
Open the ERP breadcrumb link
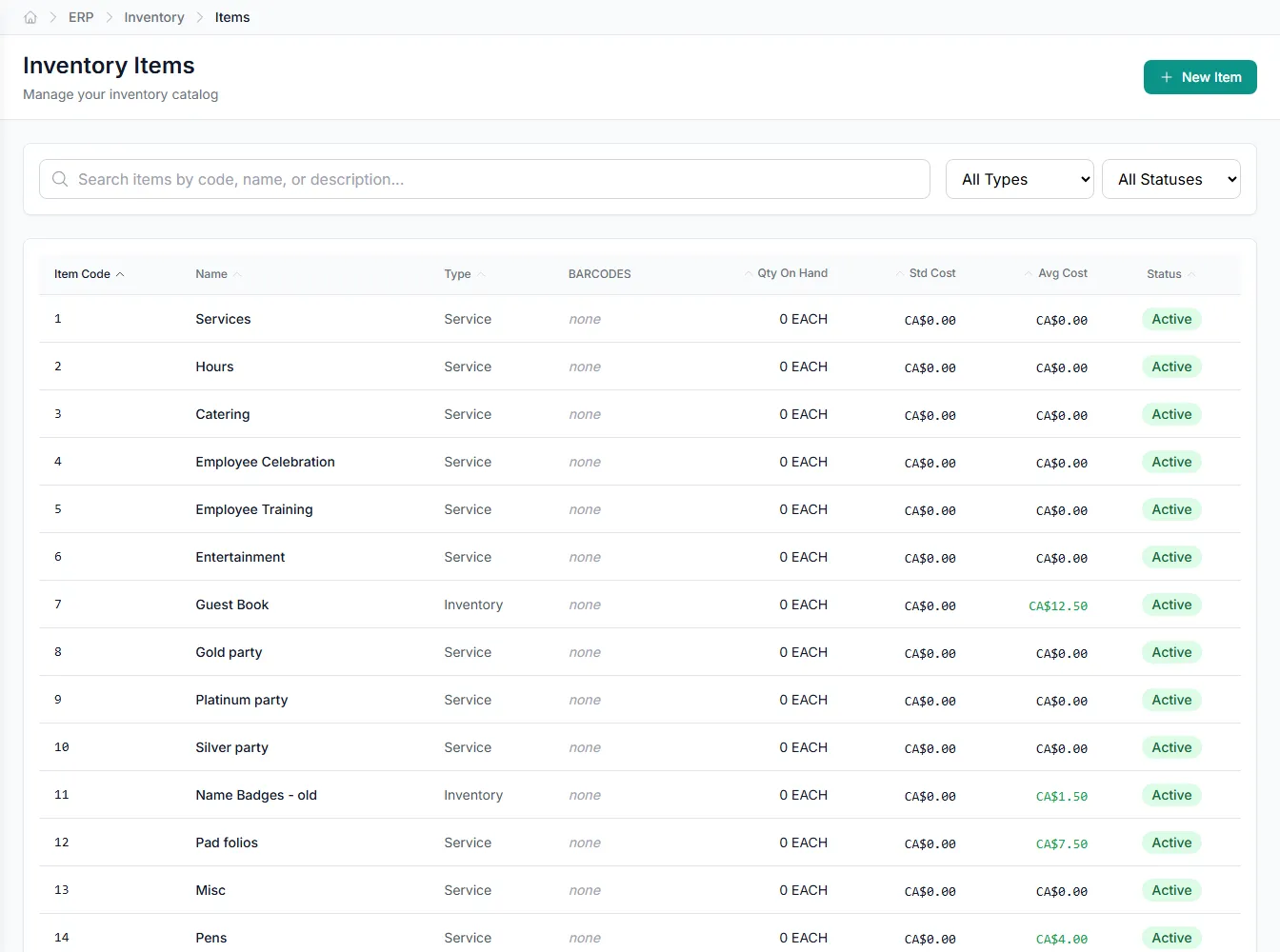(81, 17)
